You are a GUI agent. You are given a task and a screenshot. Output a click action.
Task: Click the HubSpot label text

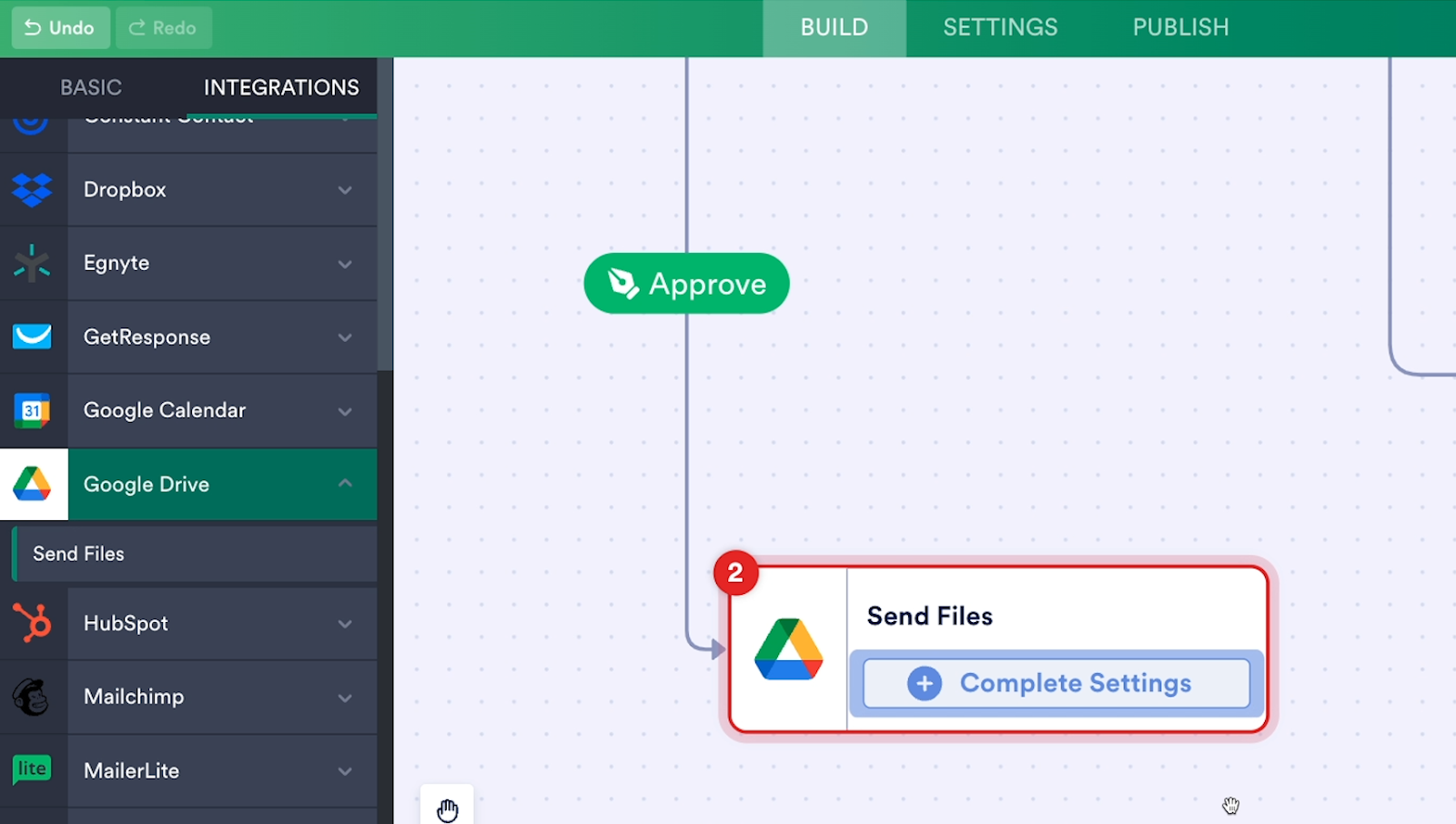(x=126, y=623)
